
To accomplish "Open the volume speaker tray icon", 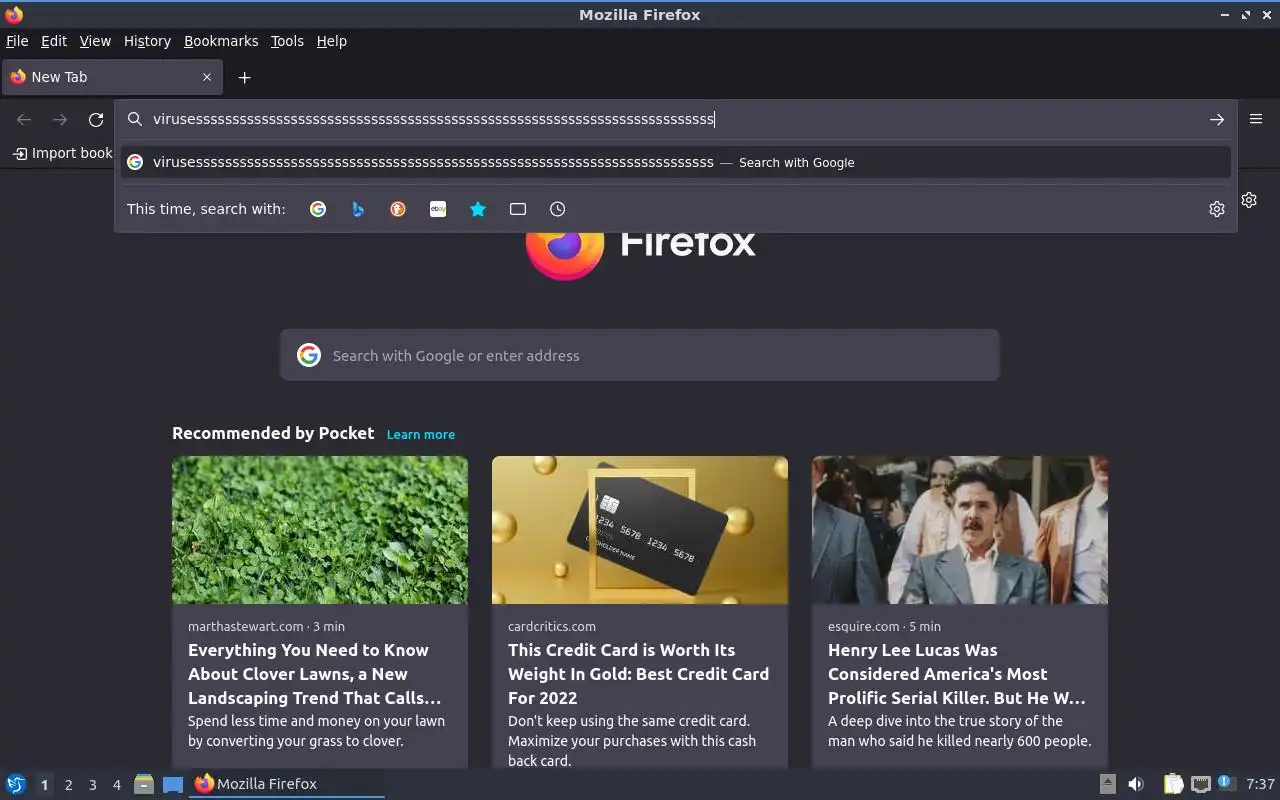I will (x=1136, y=784).
